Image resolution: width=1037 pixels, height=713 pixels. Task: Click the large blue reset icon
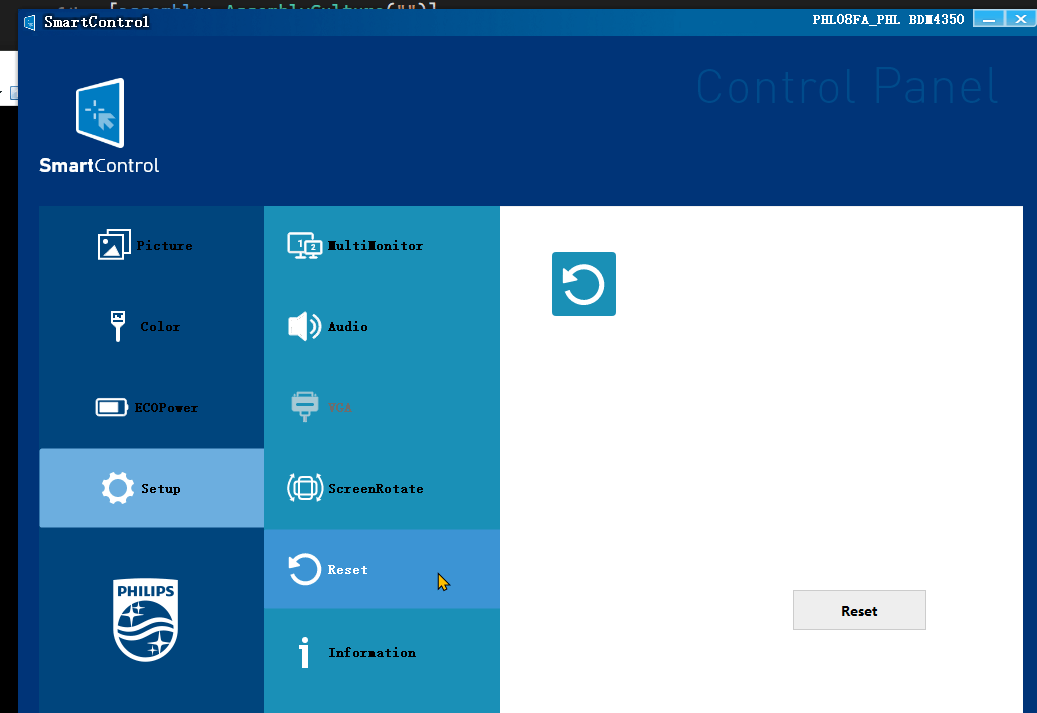[x=583, y=284]
